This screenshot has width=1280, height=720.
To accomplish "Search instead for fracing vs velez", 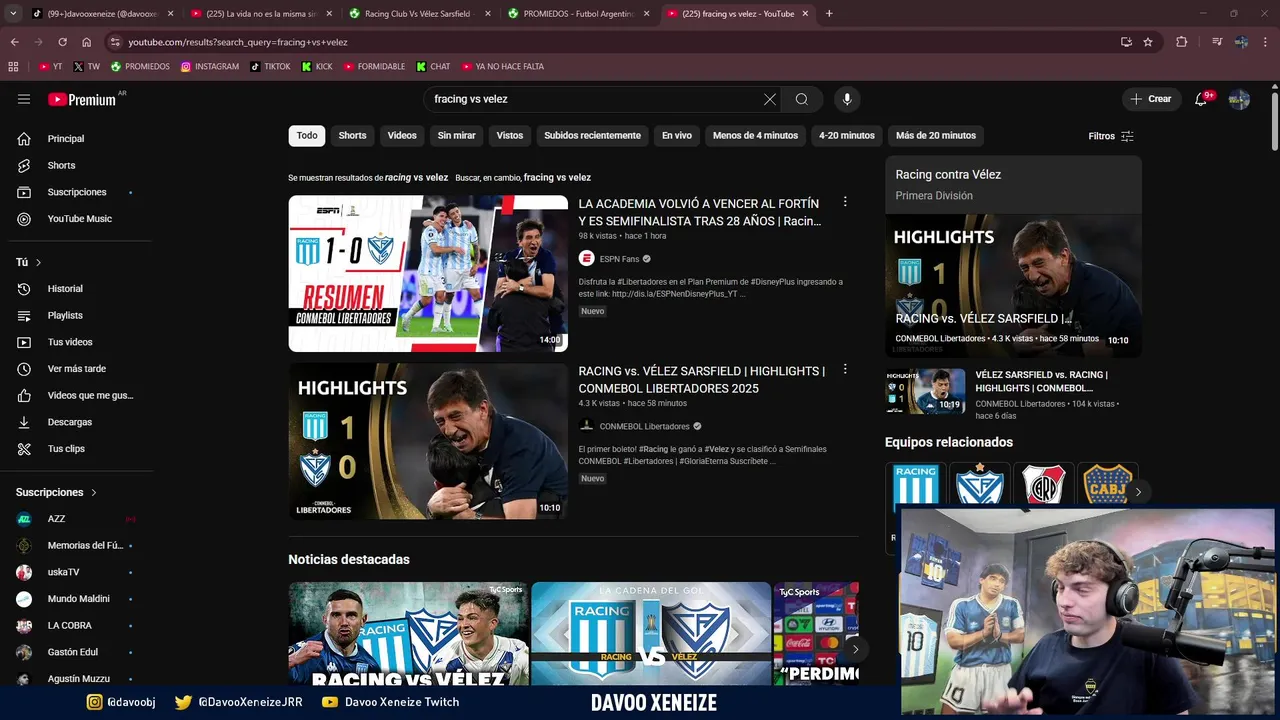I will click(557, 177).
